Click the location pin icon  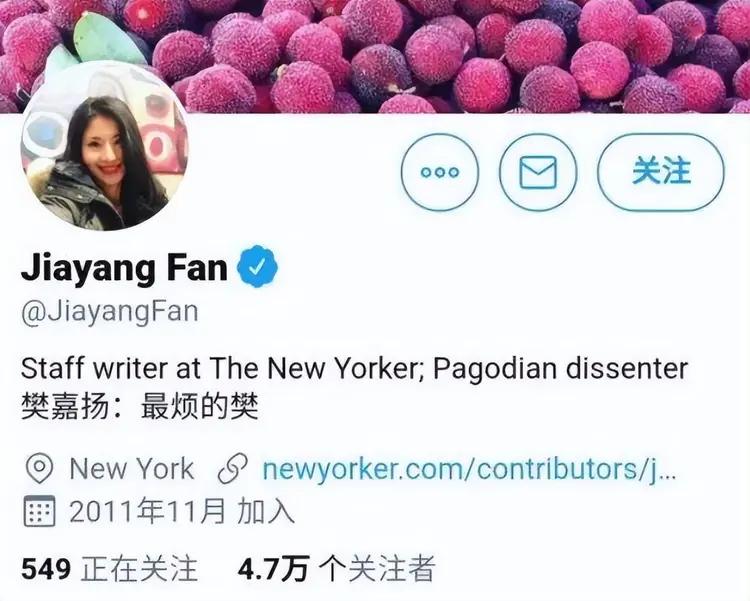(39, 468)
